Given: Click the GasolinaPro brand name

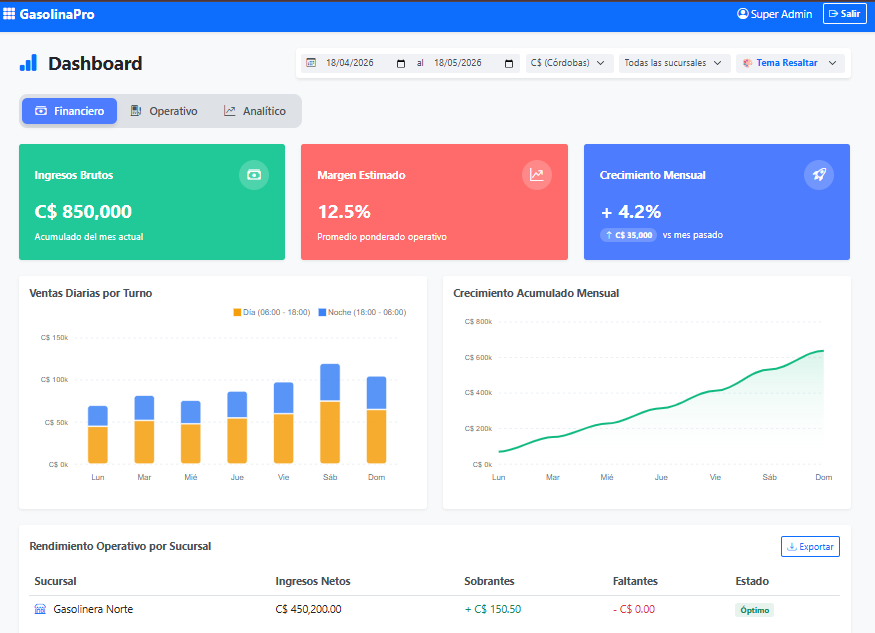Looking at the screenshot, I should pos(57,14).
